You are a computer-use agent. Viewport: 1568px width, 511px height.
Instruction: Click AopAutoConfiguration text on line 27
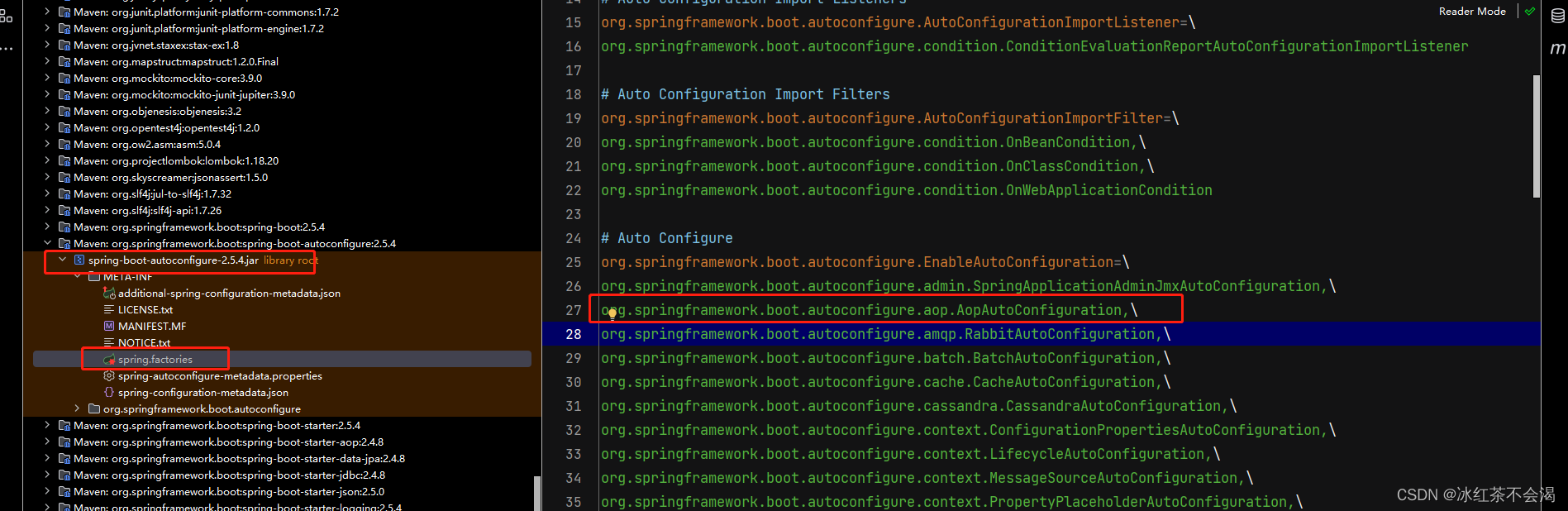[x=1040, y=310]
